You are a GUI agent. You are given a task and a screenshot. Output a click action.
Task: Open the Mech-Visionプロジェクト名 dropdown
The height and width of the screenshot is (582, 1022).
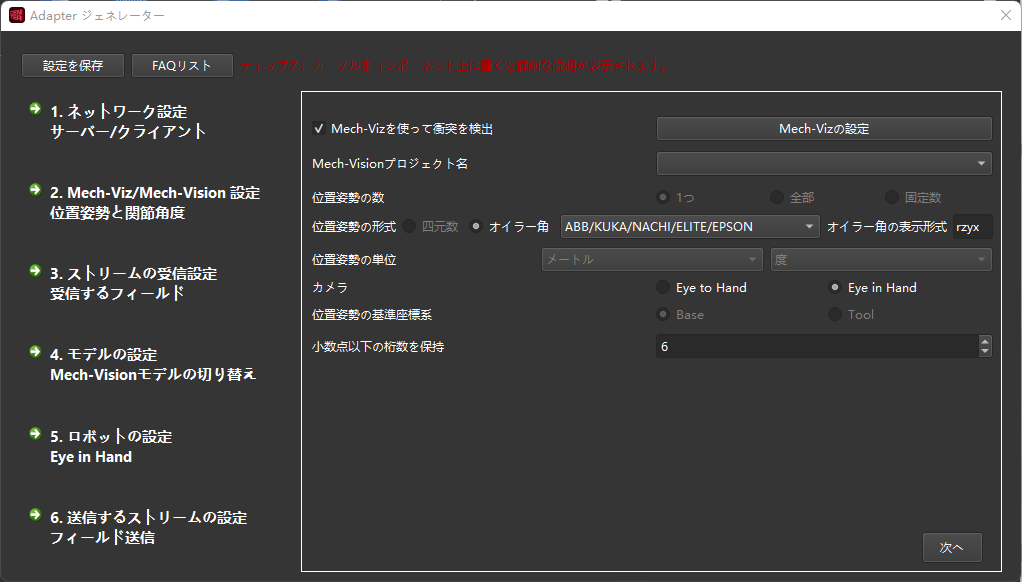[824, 163]
